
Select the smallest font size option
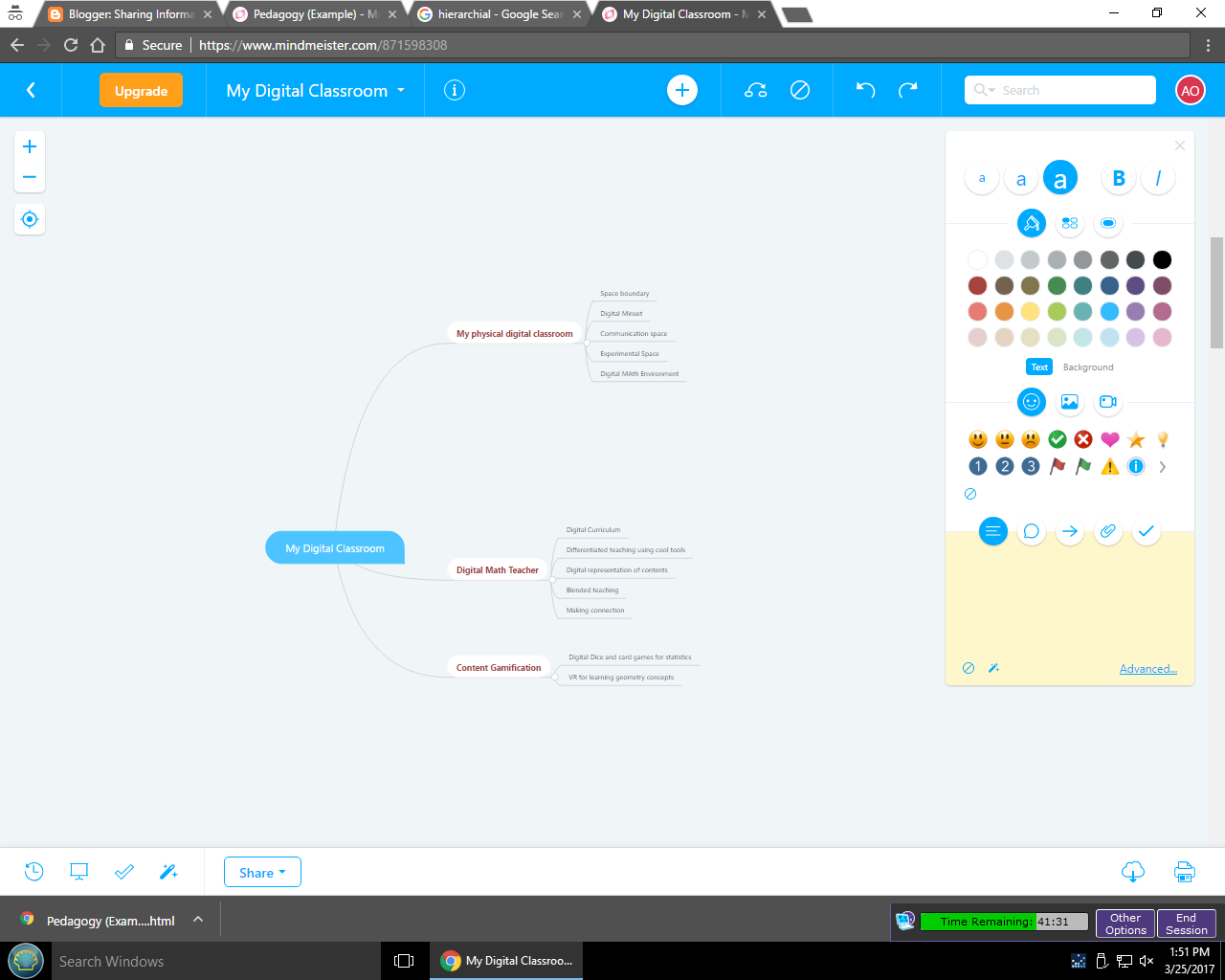click(982, 178)
